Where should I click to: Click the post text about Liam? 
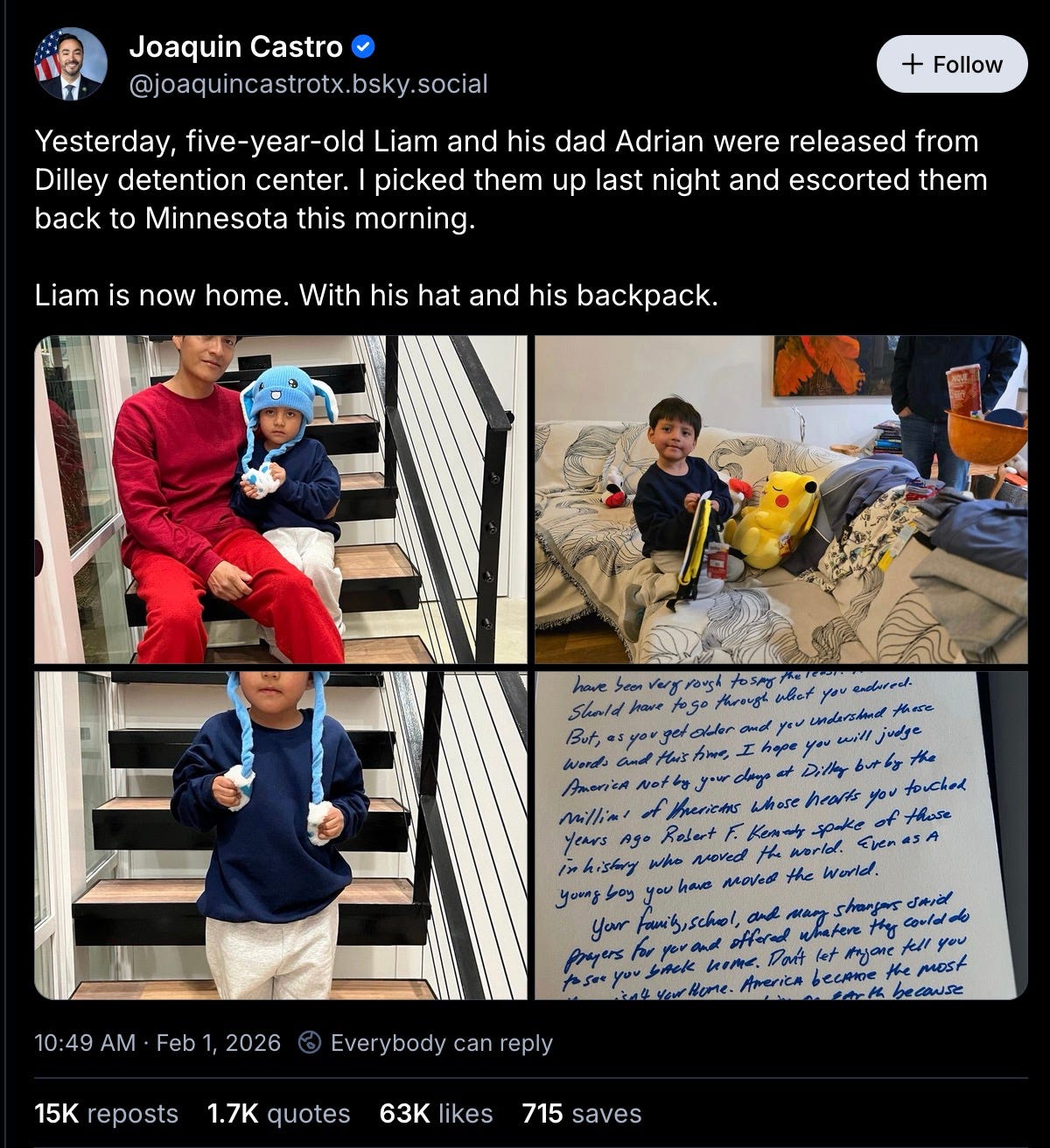511,218
